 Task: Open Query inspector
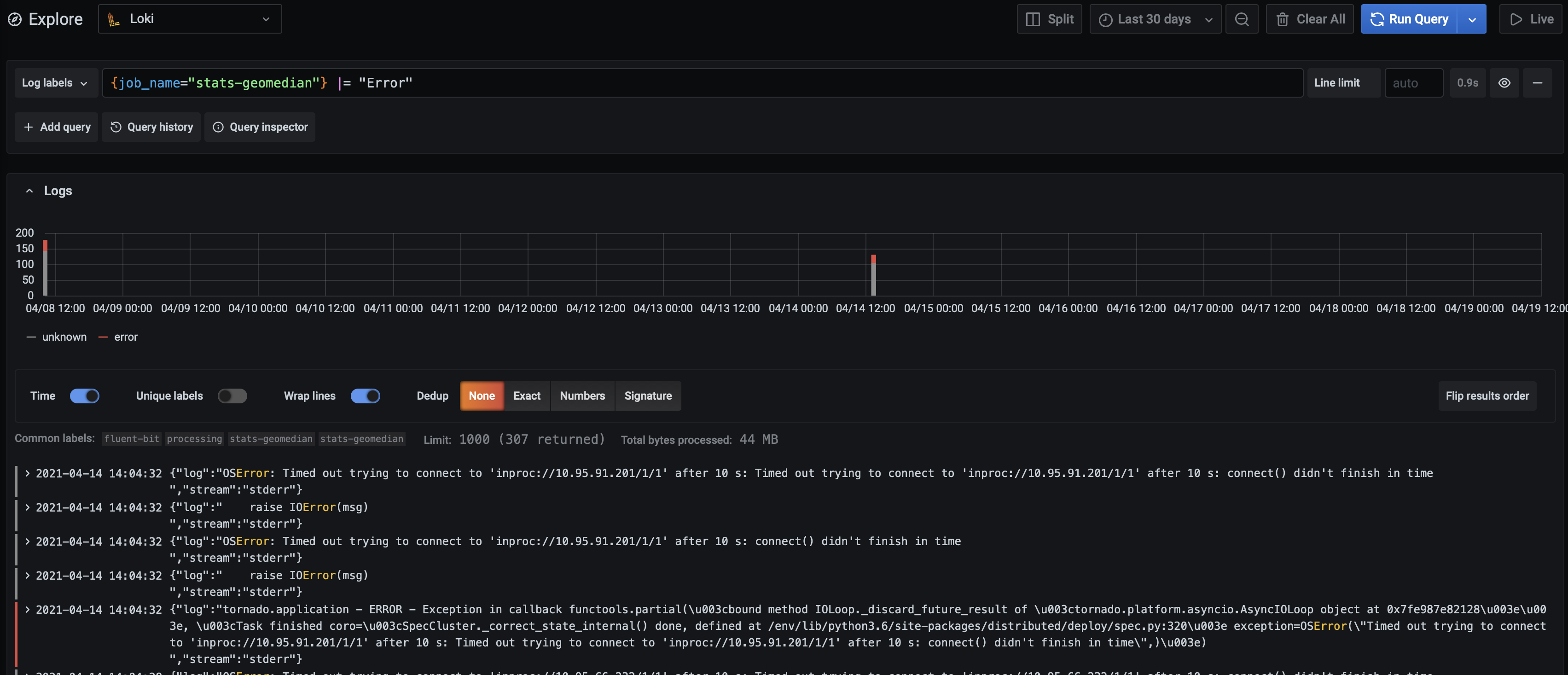(260, 127)
